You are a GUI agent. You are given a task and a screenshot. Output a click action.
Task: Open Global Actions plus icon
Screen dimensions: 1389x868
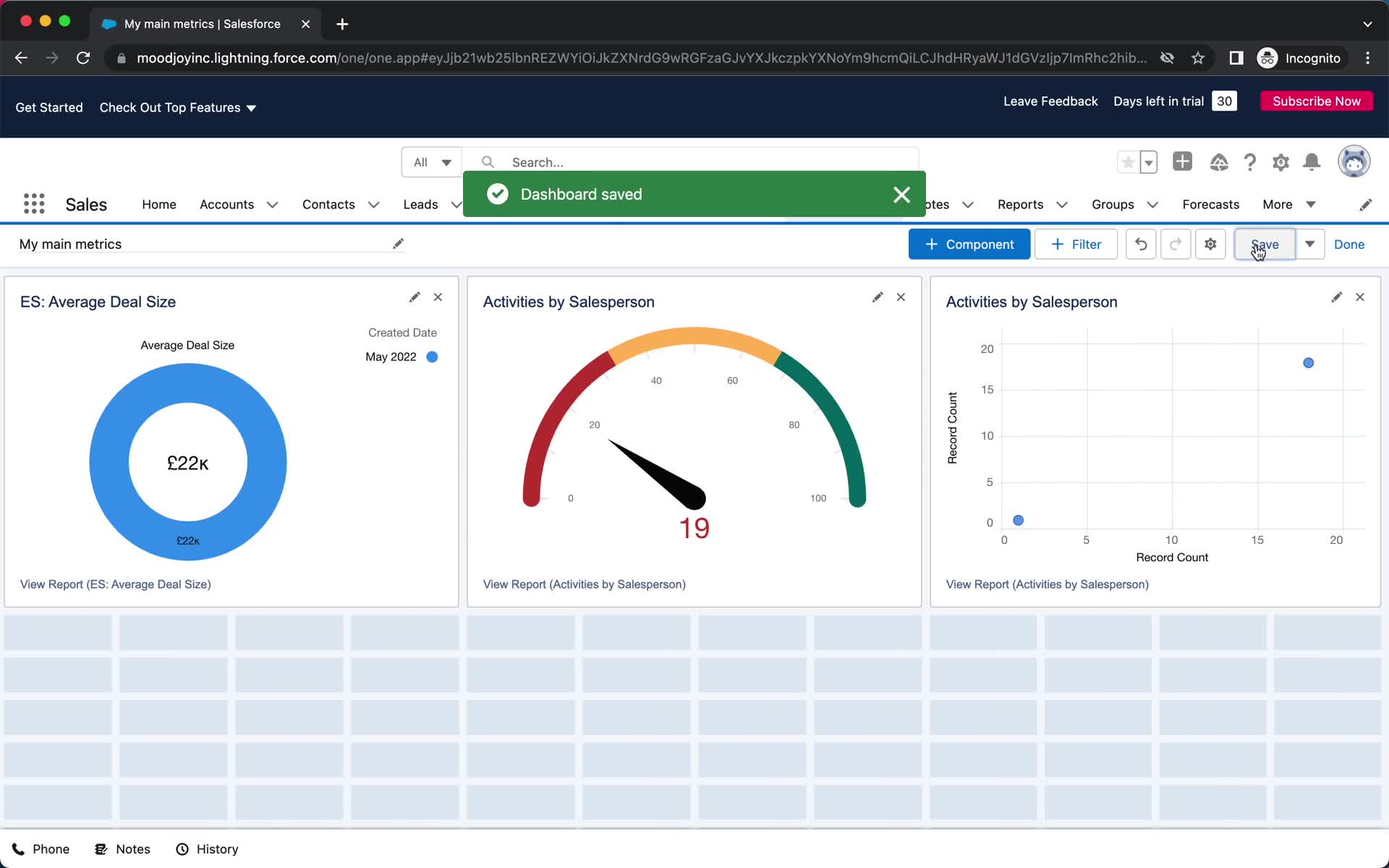[1182, 161]
